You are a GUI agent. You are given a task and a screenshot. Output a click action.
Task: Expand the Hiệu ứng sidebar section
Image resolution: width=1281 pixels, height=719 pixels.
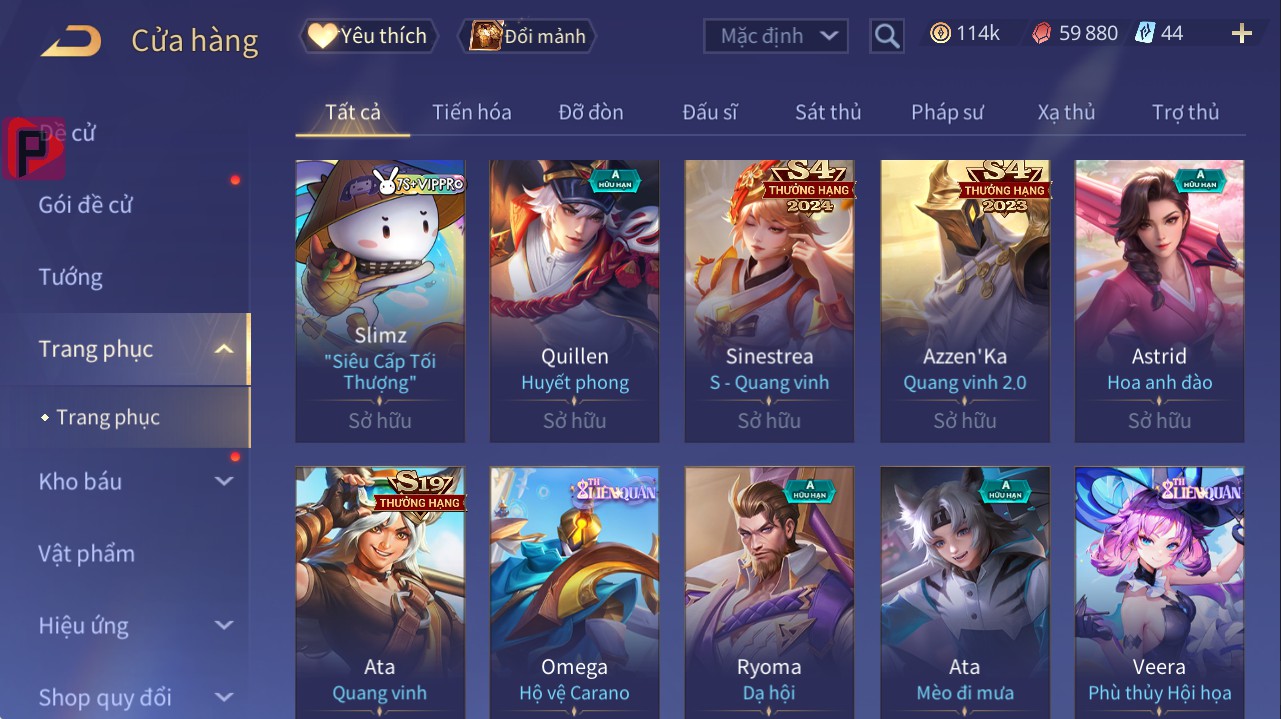[x=224, y=625]
